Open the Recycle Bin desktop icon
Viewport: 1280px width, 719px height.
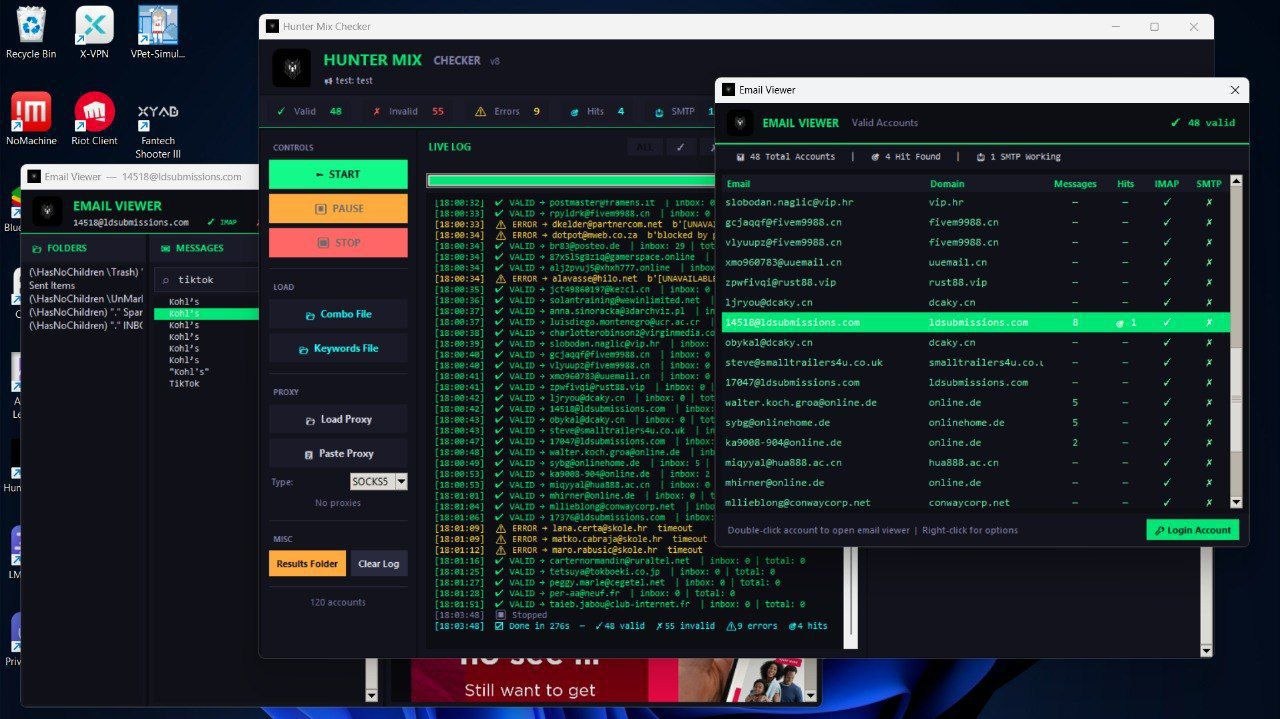30,32
